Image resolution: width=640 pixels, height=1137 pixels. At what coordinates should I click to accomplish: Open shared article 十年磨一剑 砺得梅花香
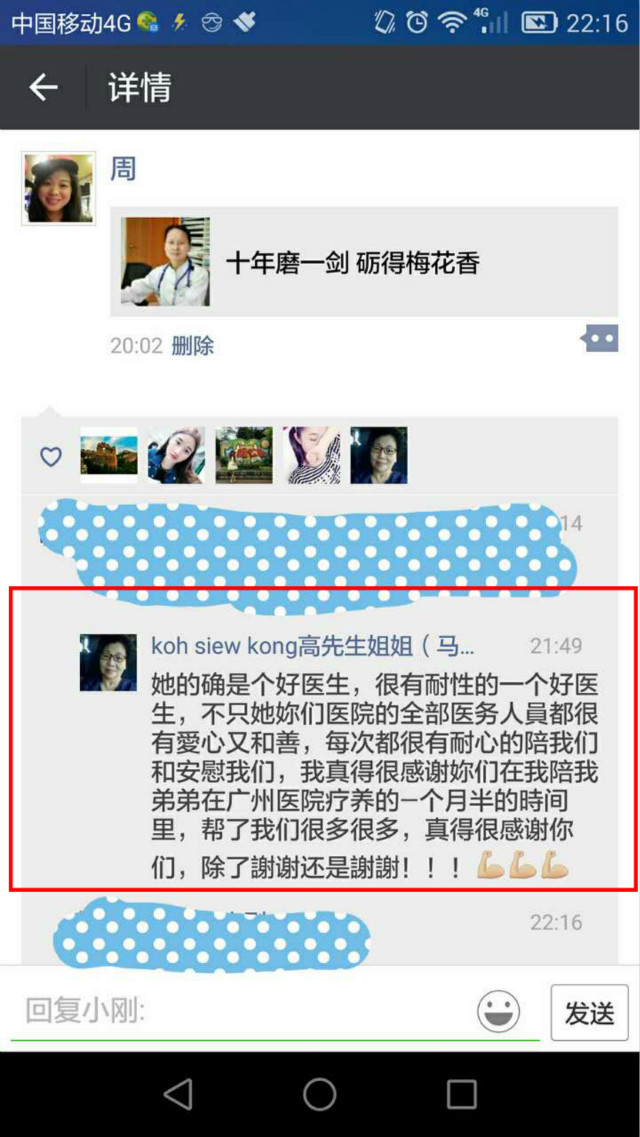point(364,262)
